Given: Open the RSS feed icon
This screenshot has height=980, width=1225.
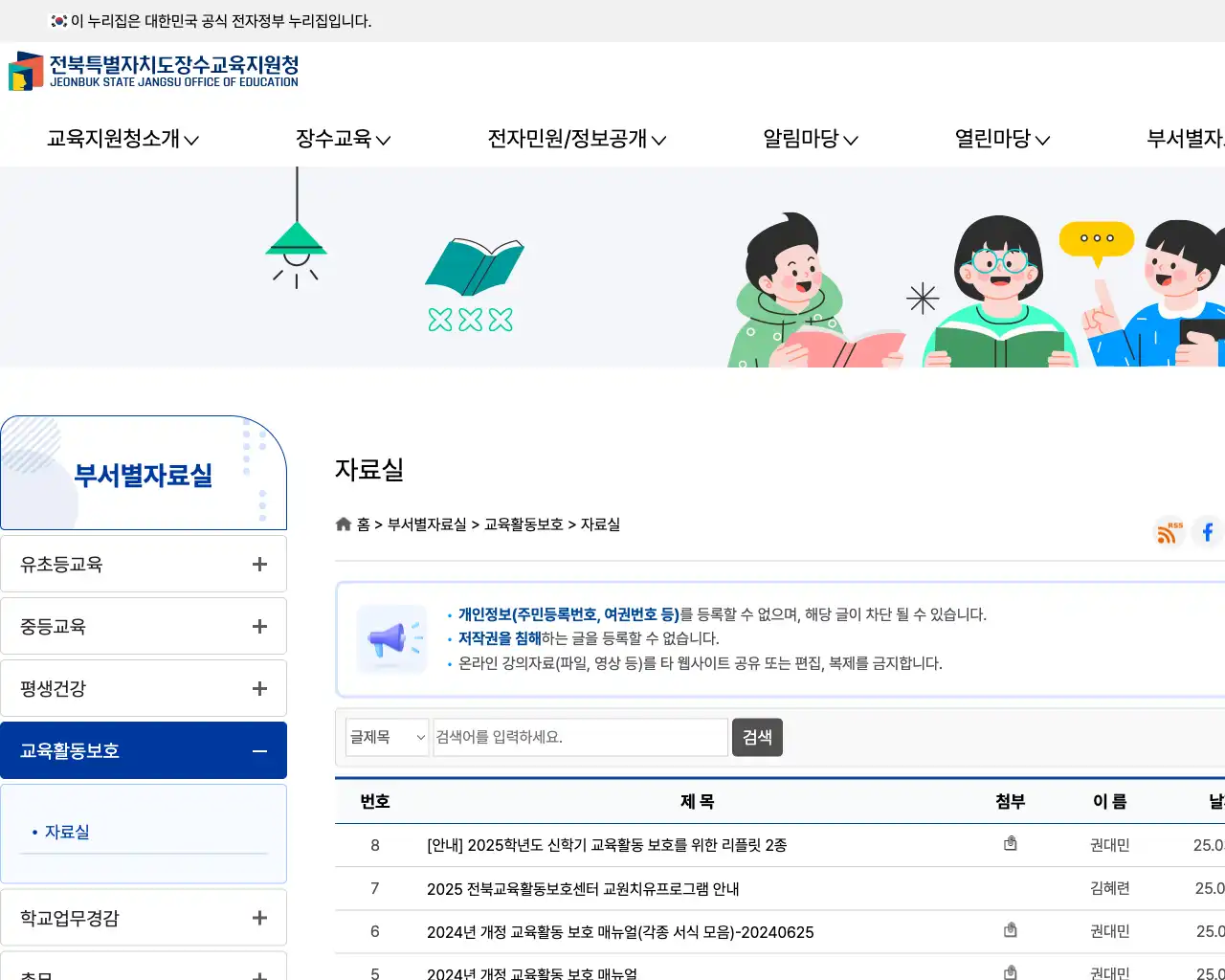Looking at the screenshot, I should click(x=1169, y=531).
